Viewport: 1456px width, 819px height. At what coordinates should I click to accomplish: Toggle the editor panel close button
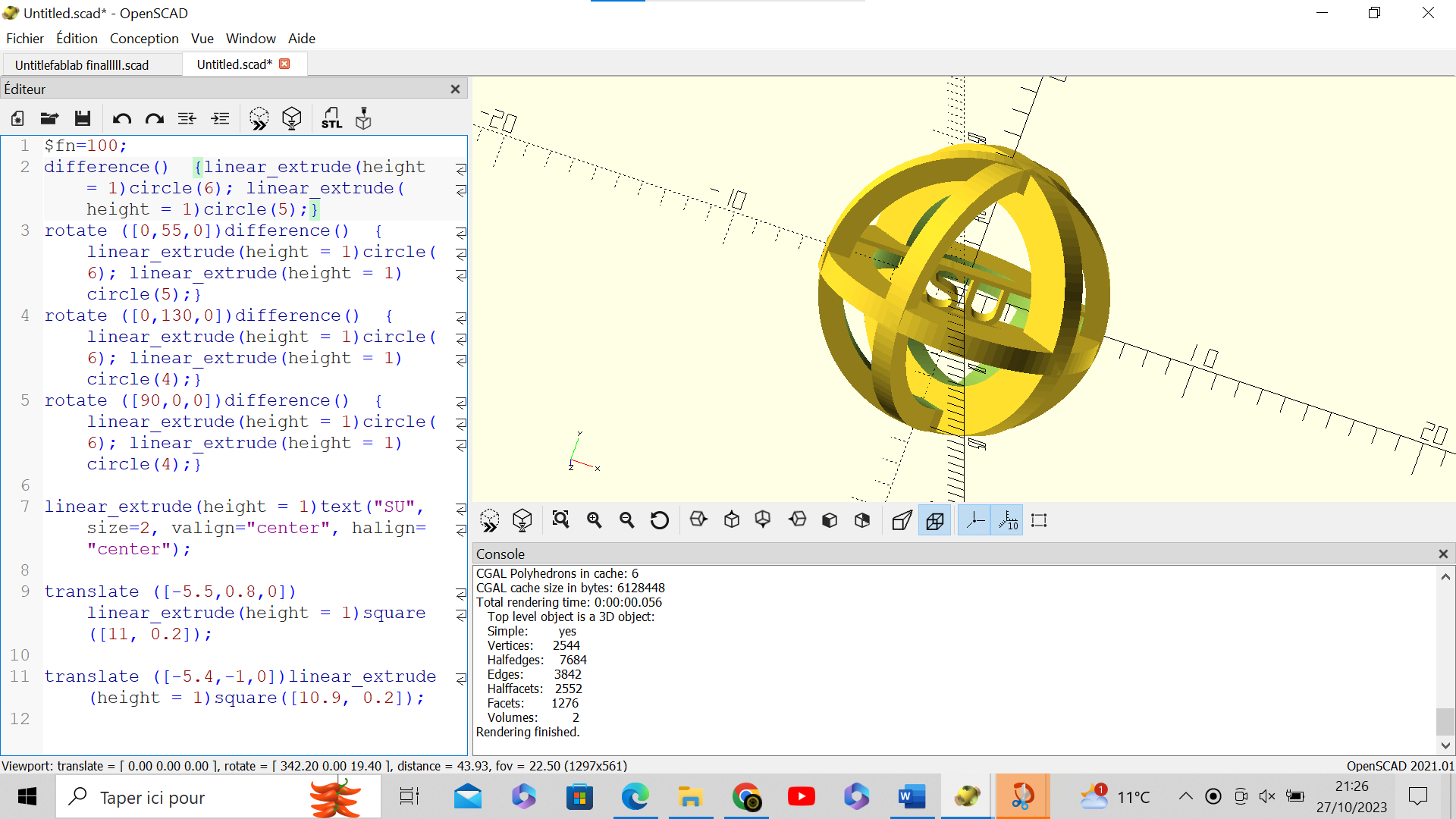click(455, 89)
